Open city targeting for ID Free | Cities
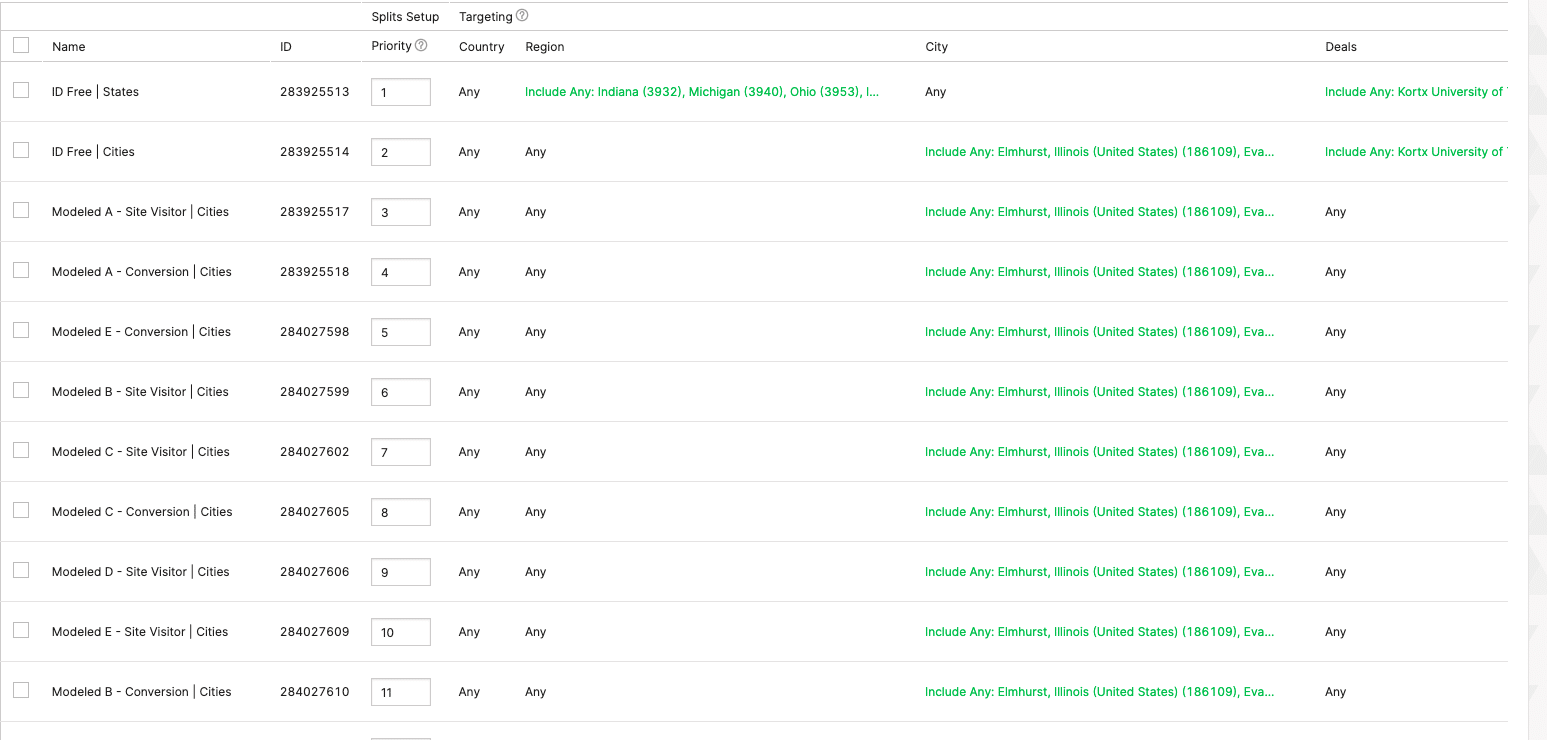This screenshot has width=1547, height=740. pos(1099,152)
